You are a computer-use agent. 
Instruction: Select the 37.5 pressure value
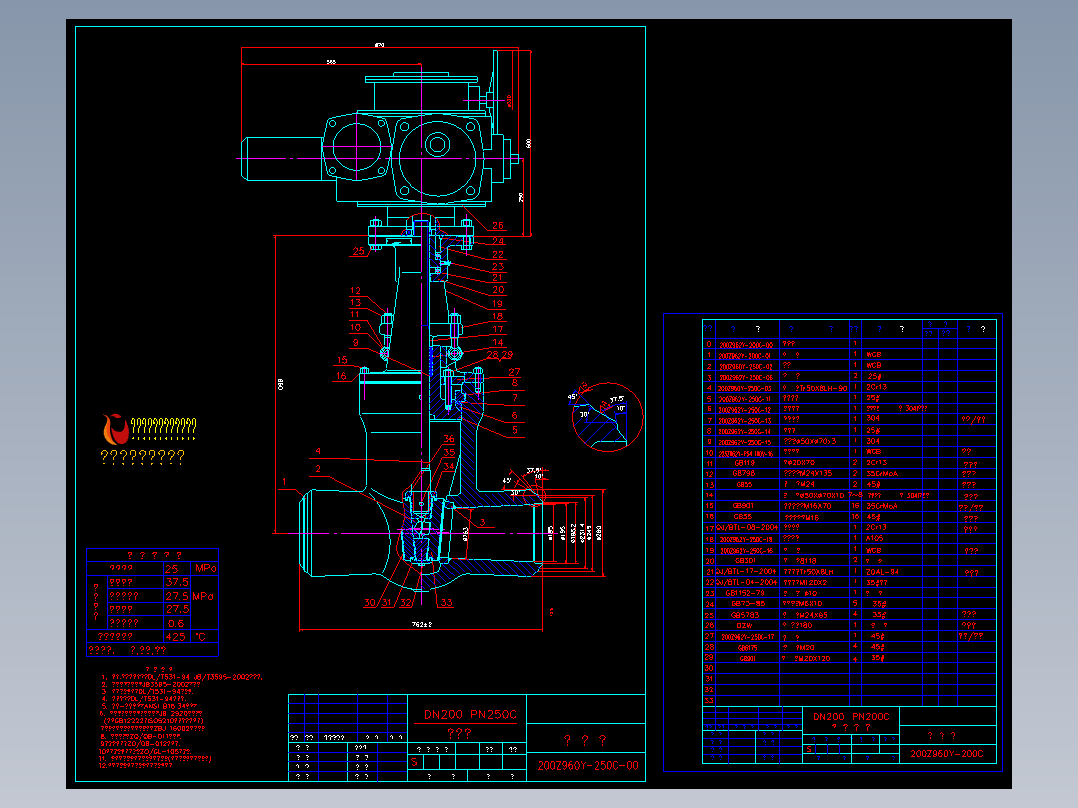(x=177, y=582)
